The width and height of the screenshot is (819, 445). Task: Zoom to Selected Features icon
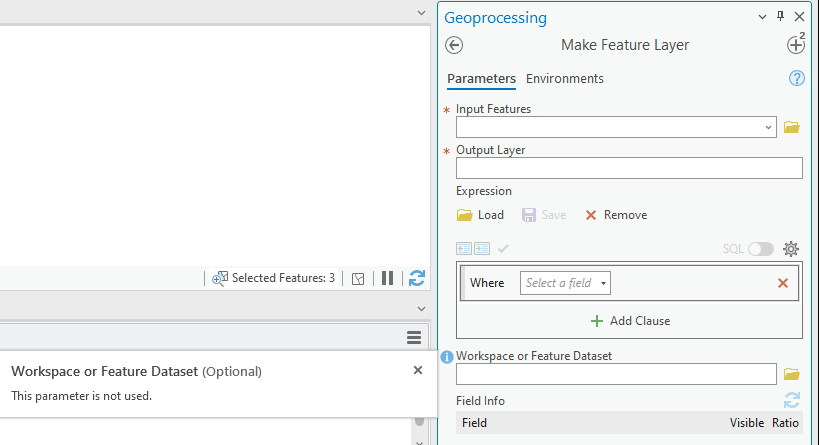[x=221, y=278]
